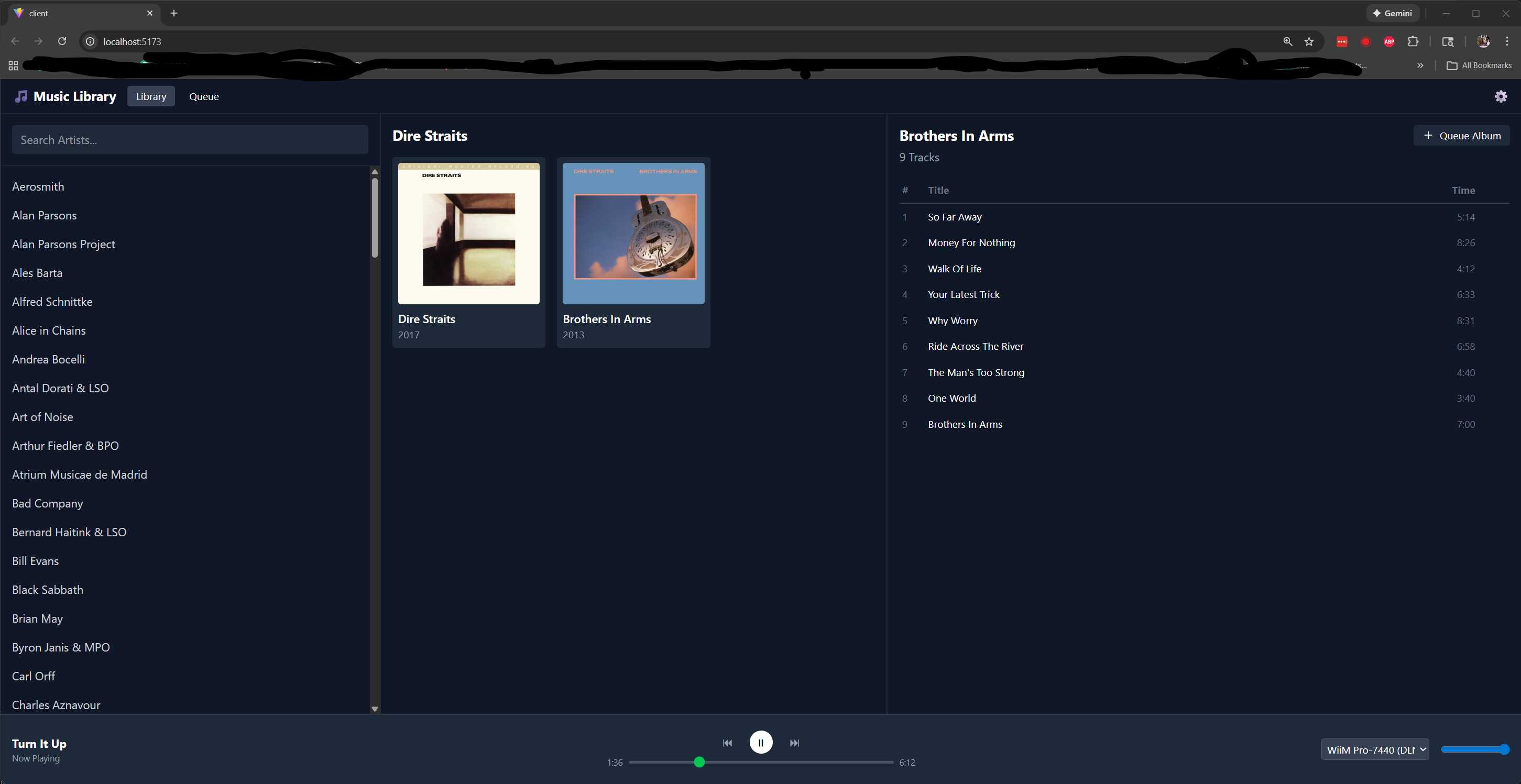The height and width of the screenshot is (784, 1521).
Task: Open the browser extensions puzzle icon
Action: pos(1413,41)
